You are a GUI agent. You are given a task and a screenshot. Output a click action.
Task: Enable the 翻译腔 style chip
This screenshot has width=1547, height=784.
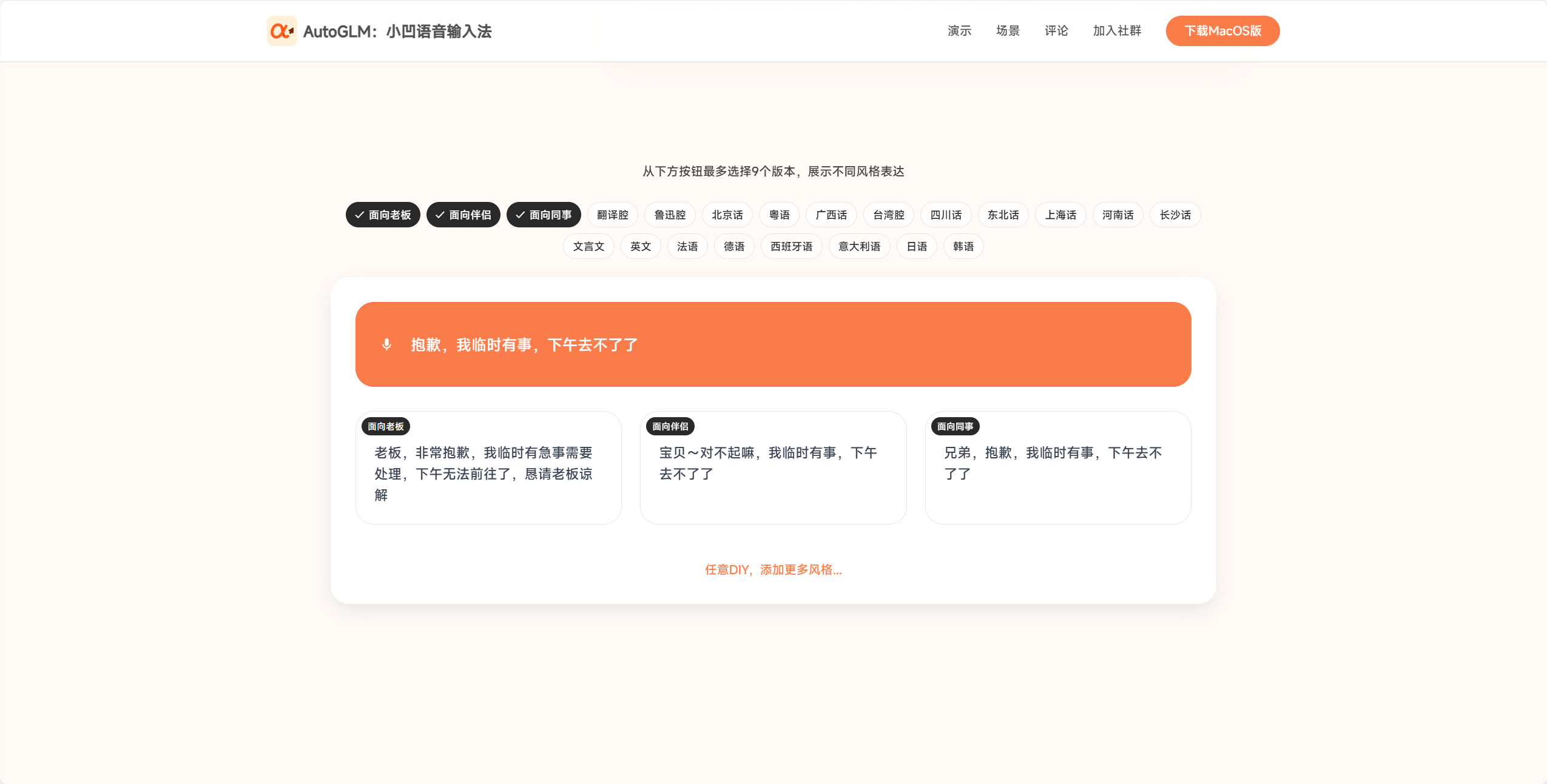tap(613, 215)
